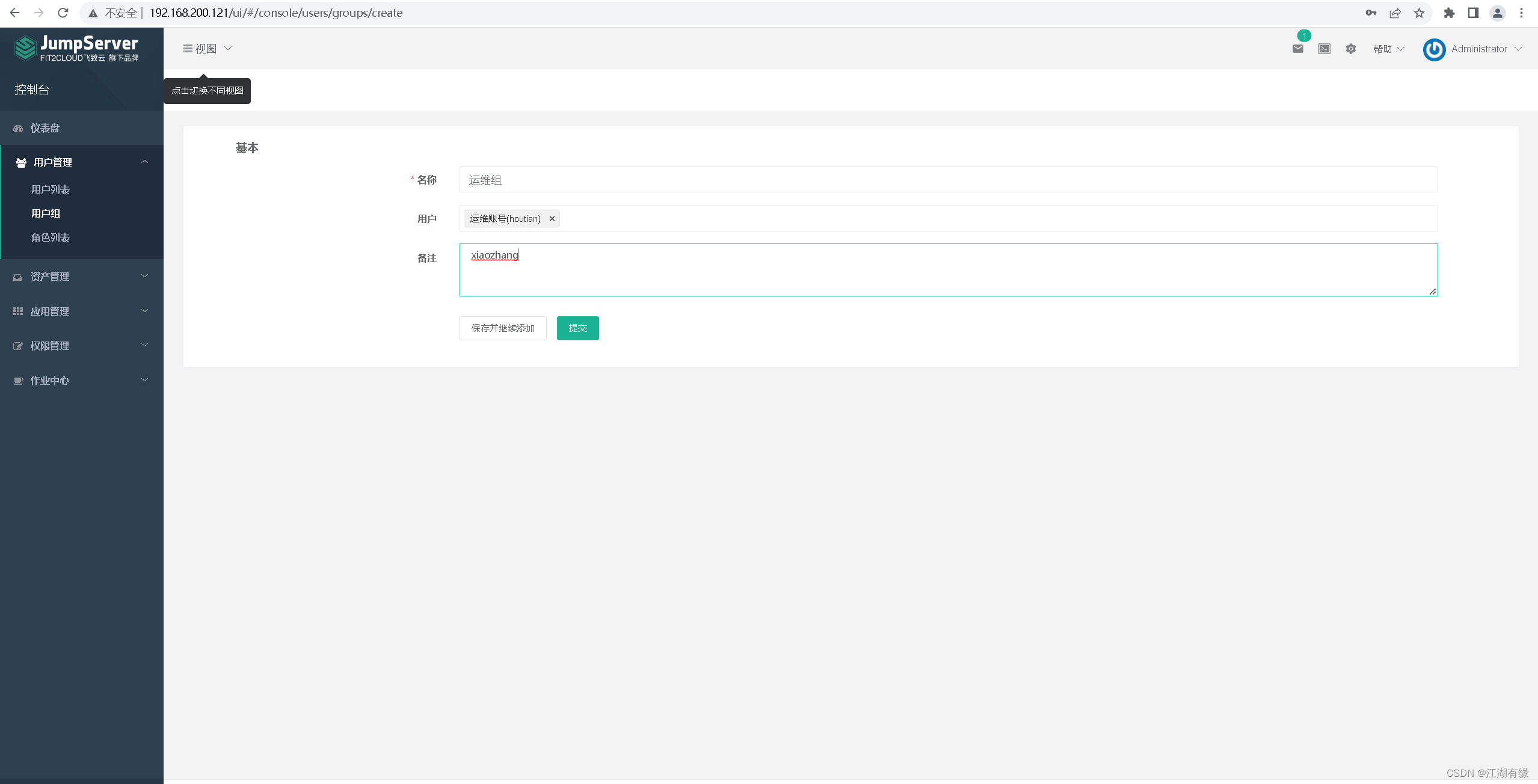Click the 备注 resize handle corner

[1432, 292]
